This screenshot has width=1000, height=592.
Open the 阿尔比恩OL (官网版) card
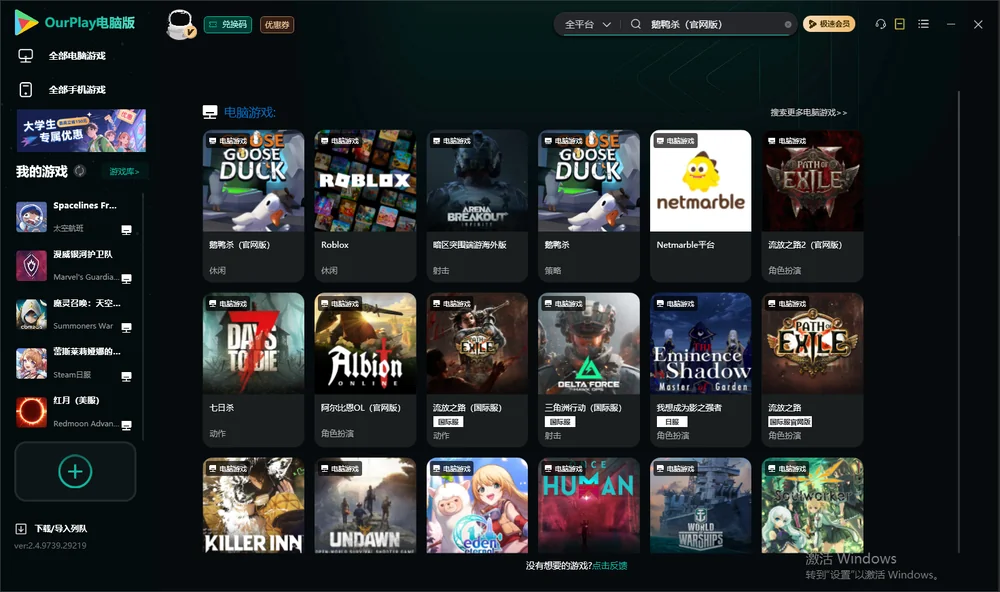pyautogui.click(x=365, y=369)
